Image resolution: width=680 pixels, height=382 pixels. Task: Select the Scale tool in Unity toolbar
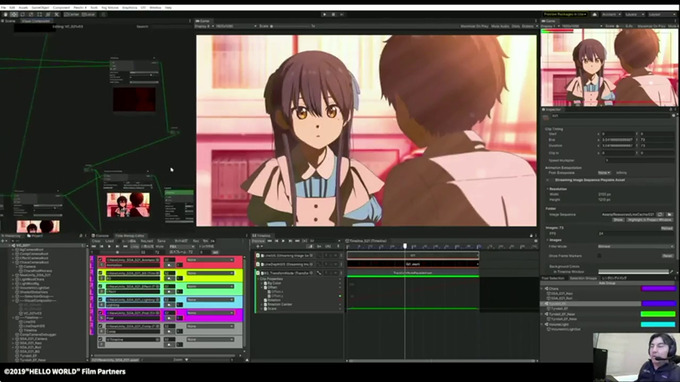pos(31,14)
